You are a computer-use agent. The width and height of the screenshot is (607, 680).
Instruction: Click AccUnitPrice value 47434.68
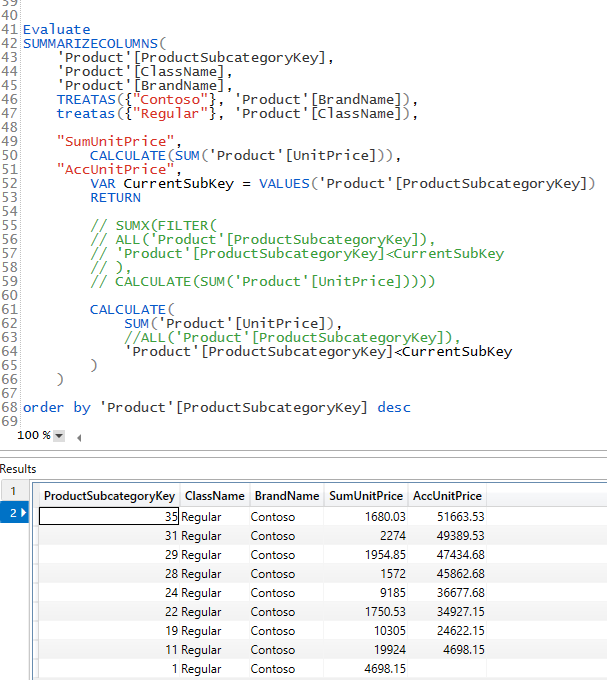point(460,555)
